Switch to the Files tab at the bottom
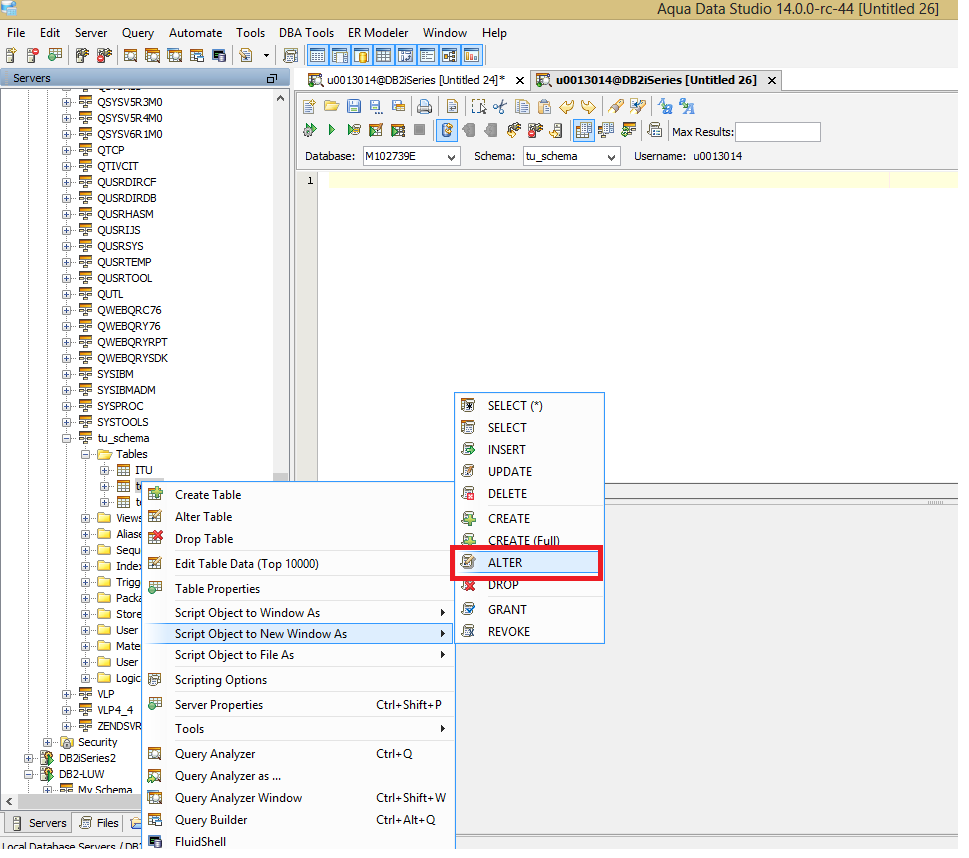The image size is (969, 858). coord(98,823)
